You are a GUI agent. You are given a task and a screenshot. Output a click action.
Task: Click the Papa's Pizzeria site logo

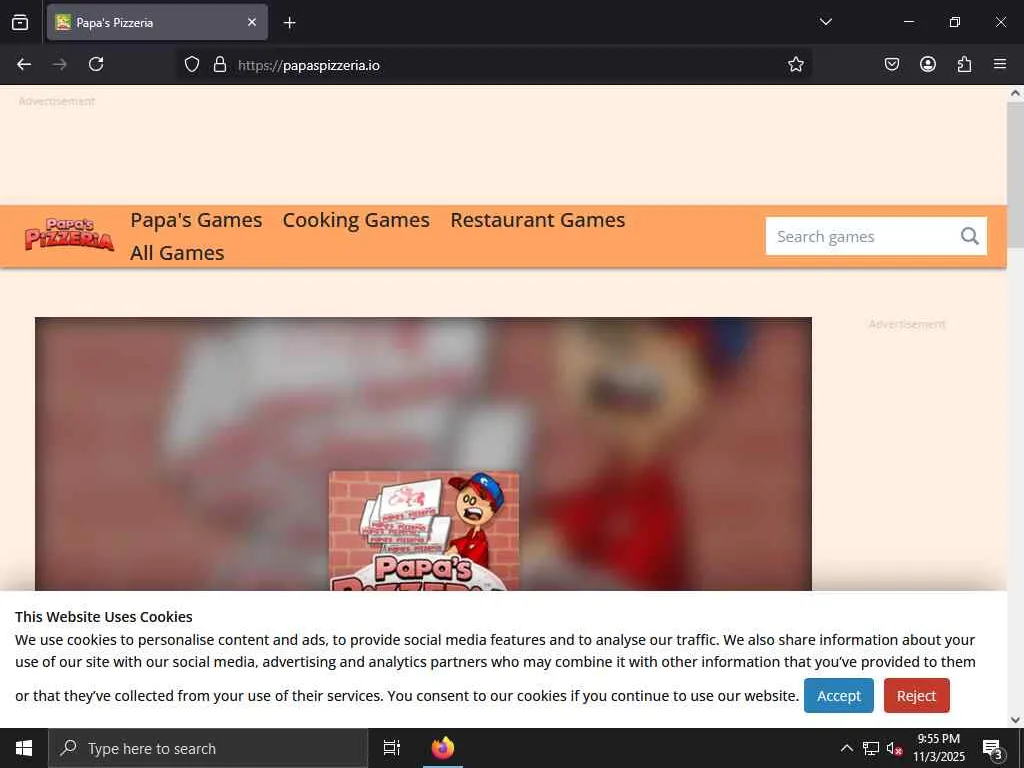pos(69,235)
